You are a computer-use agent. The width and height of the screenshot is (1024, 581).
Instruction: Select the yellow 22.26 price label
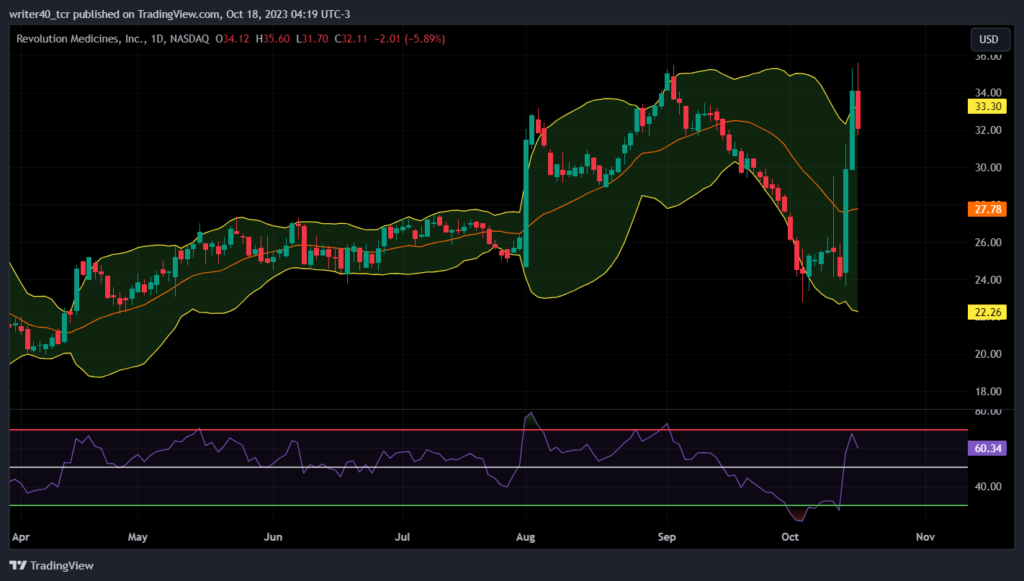[987, 312]
